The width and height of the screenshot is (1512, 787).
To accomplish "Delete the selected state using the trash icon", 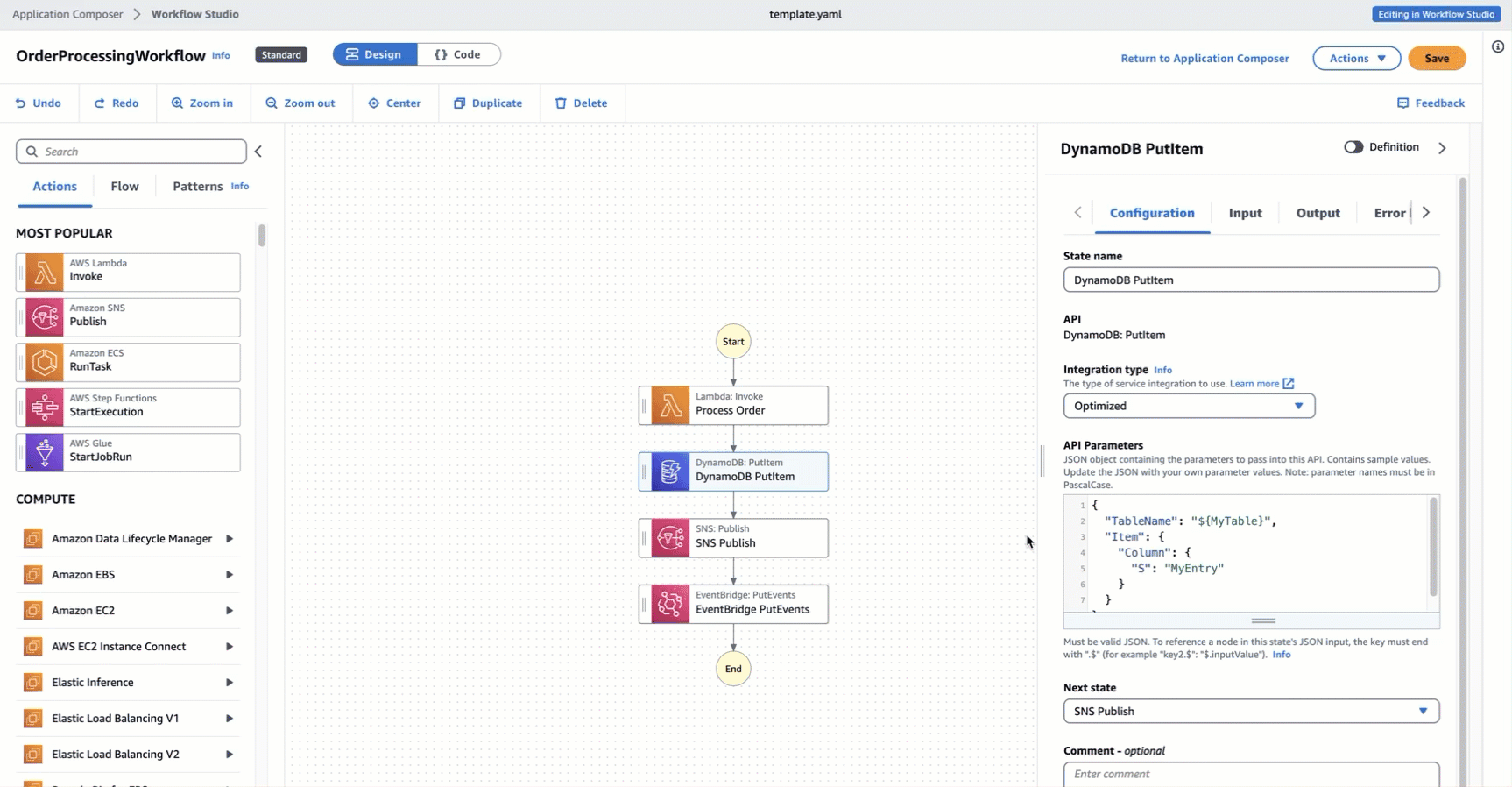I will point(561,103).
